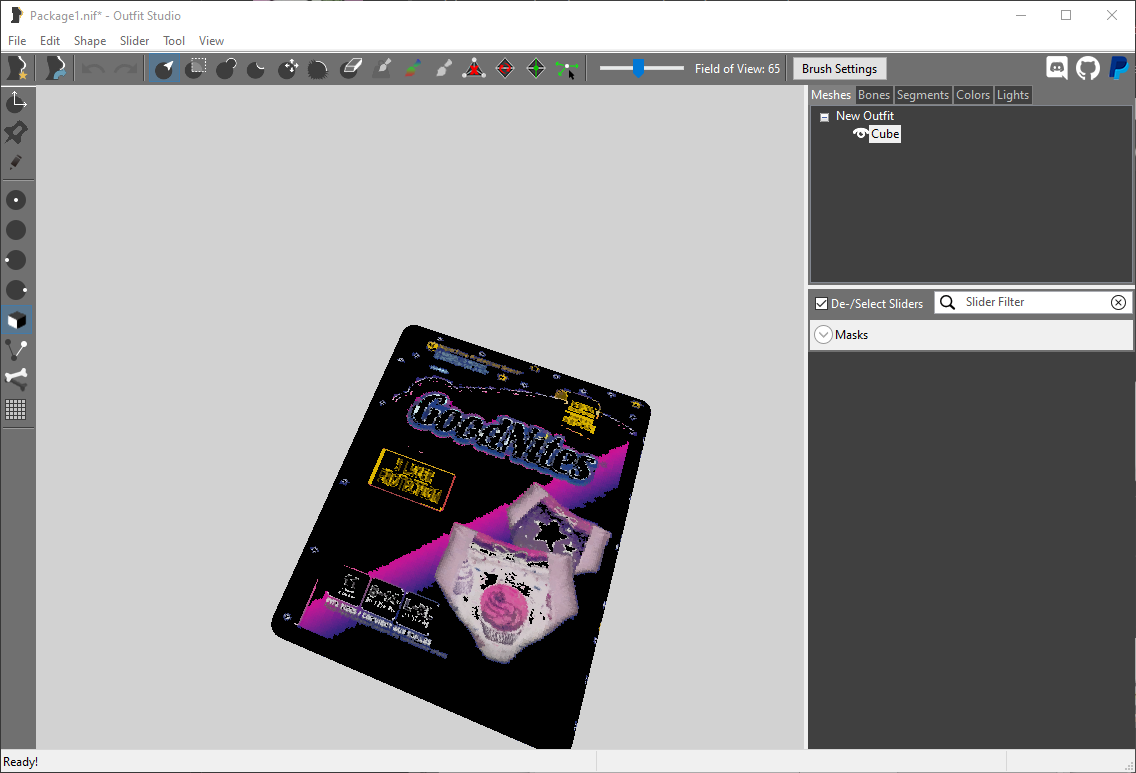The height and width of the screenshot is (773, 1136).
Task: Choose the Alpha brush tool
Action: pyautogui.click(x=443, y=69)
